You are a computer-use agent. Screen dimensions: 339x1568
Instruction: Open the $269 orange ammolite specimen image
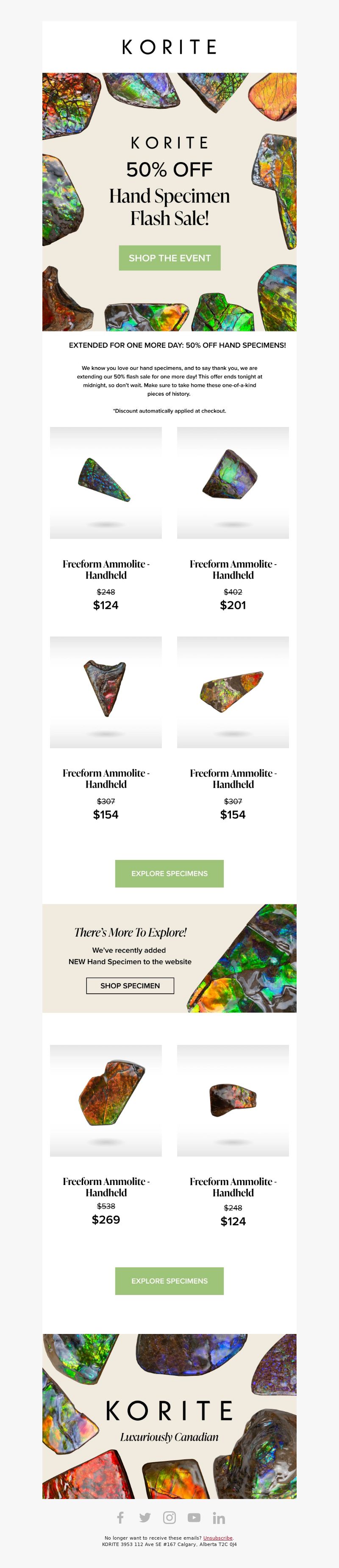[106, 1100]
